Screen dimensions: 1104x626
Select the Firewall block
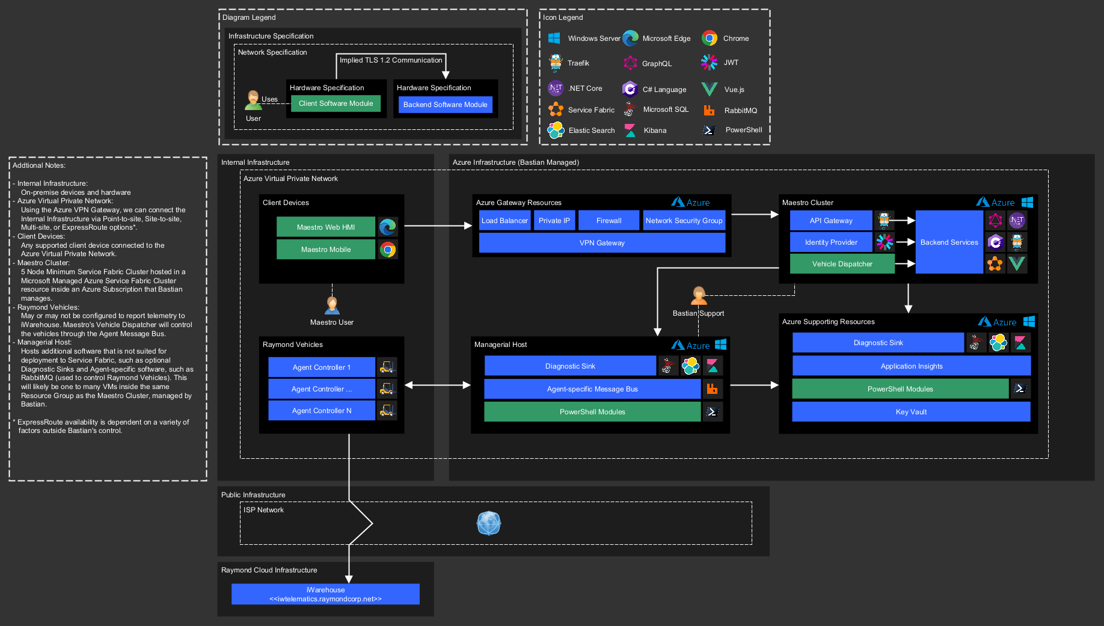[x=608, y=221]
